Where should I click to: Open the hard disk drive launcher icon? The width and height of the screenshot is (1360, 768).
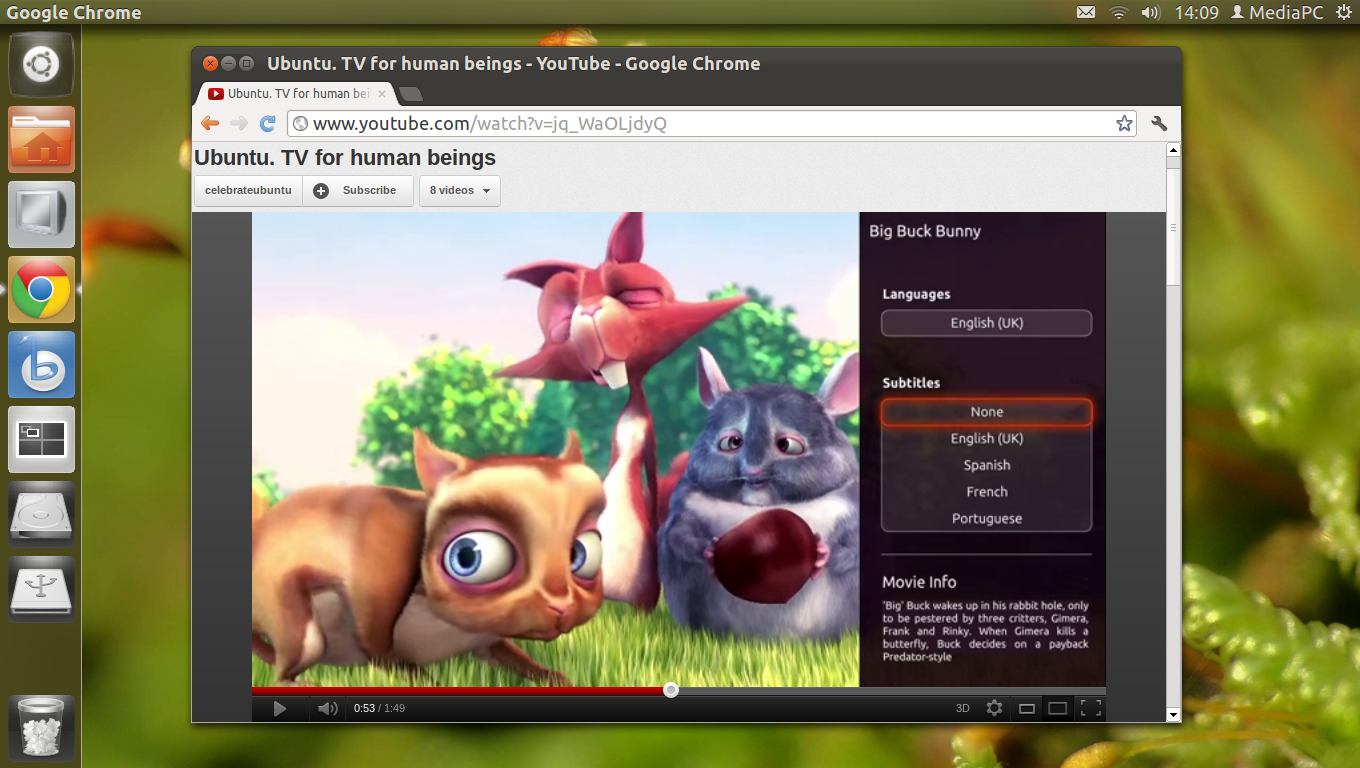pos(41,515)
